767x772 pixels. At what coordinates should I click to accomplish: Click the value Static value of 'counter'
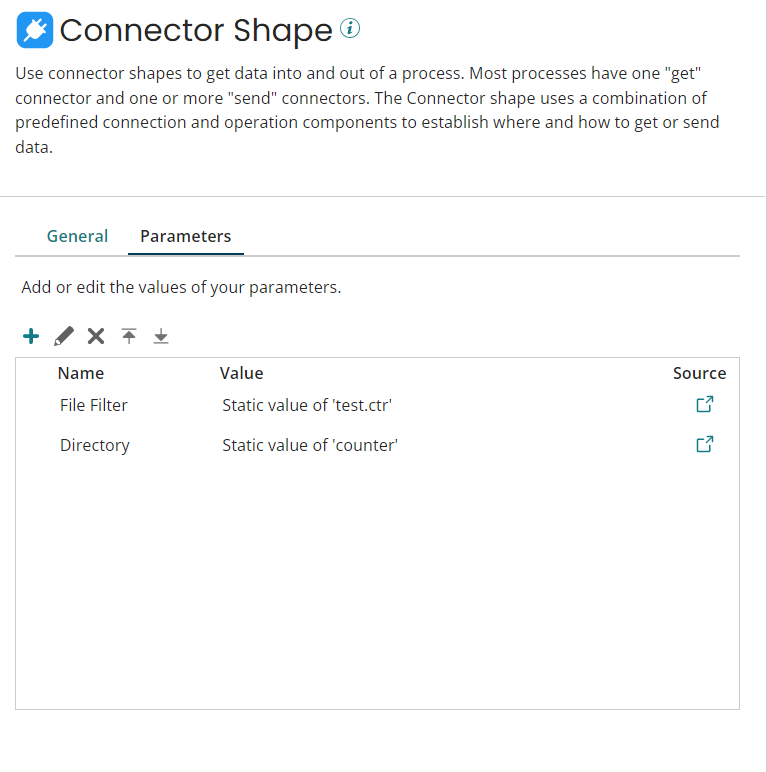310,445
